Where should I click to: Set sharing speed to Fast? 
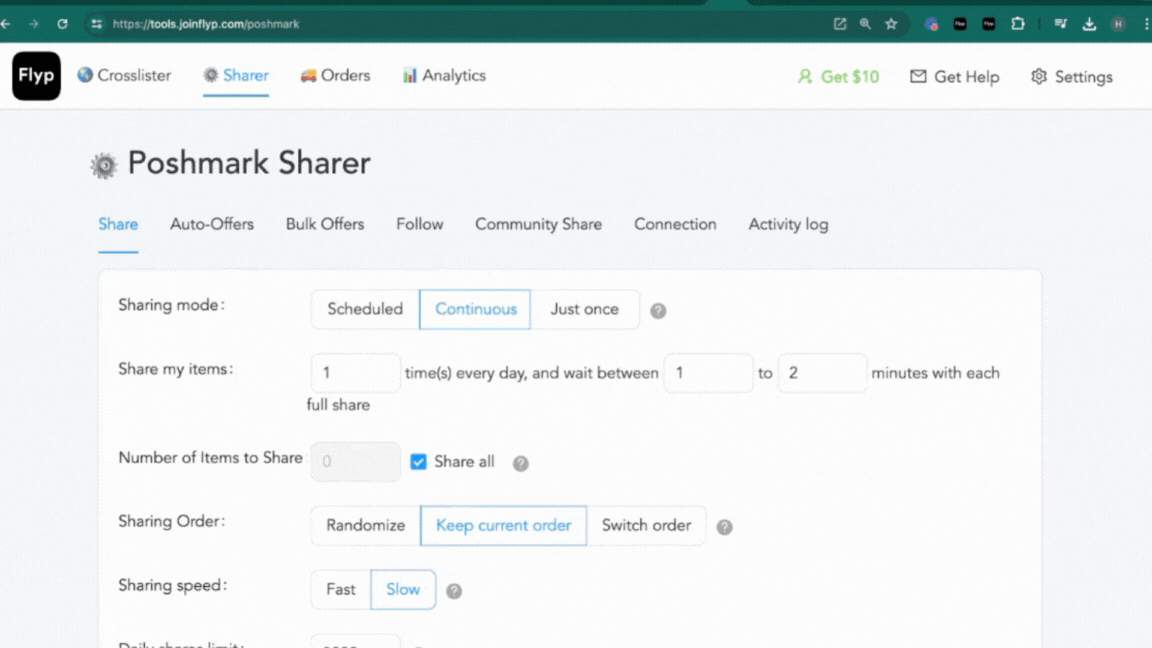pos(341,590)
